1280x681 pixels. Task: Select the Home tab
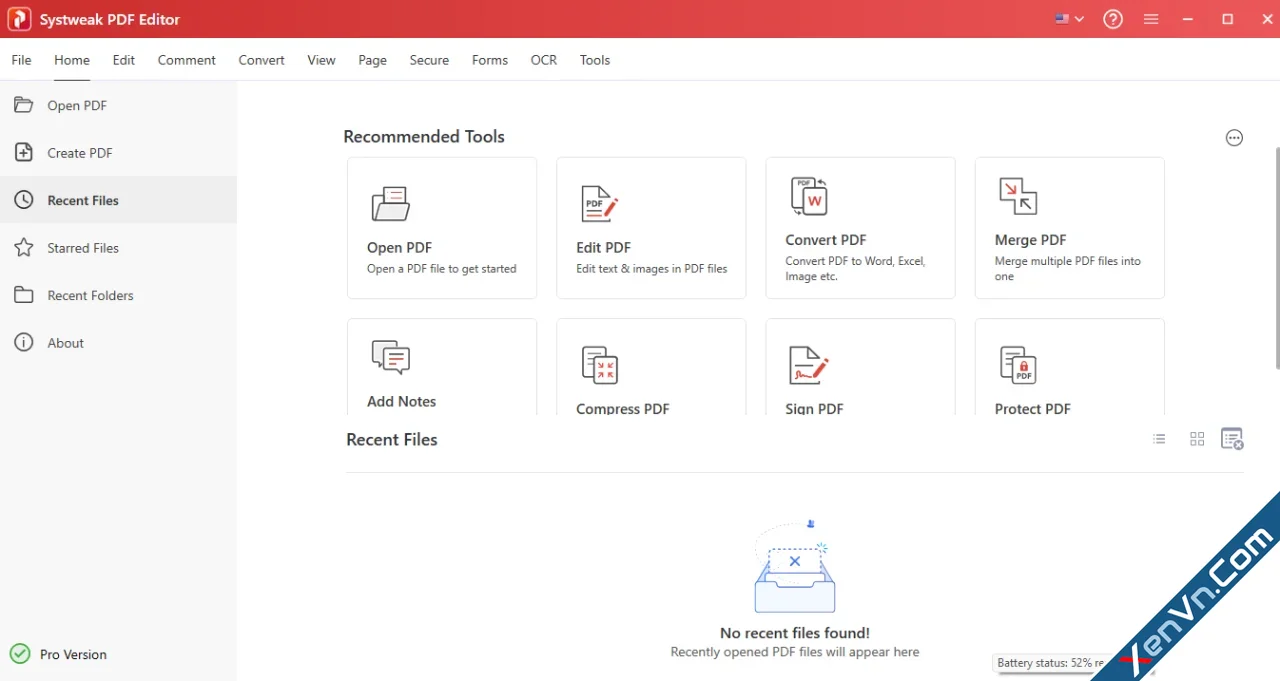pos(72,60)
